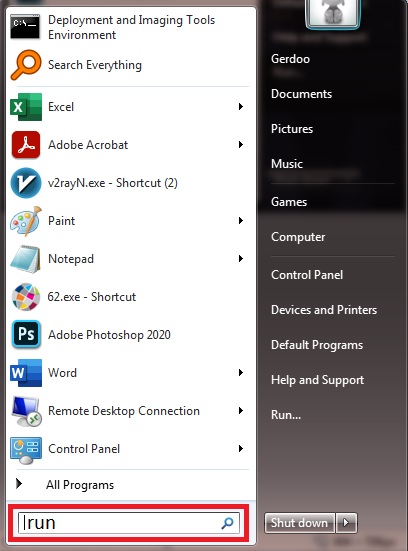This screenshot has height=551, width=408.
Task: Open Paint via its palette icon
Action: (x=26, y=221)
